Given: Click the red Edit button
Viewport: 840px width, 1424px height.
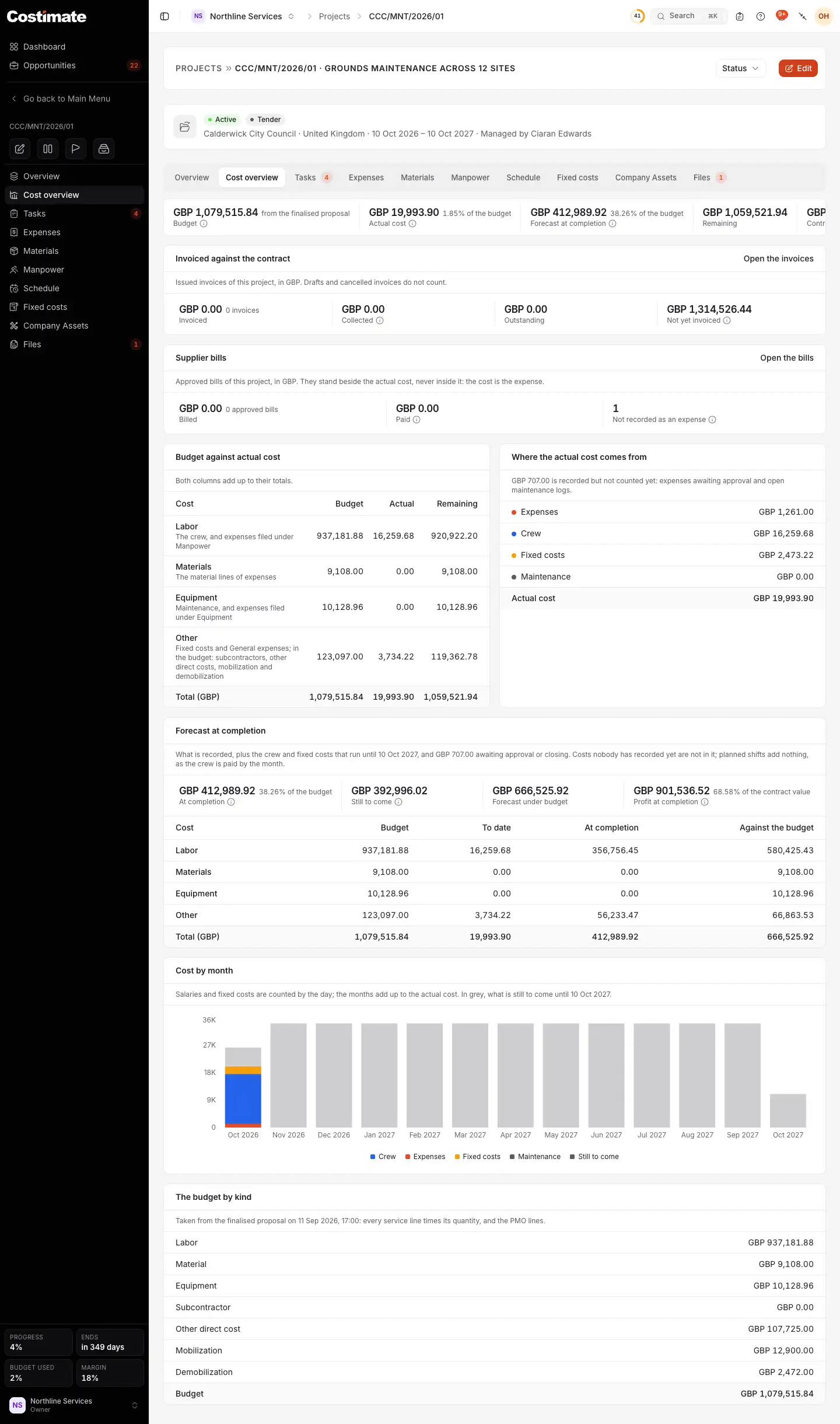Looking at the screenshot, I should 798,68.
